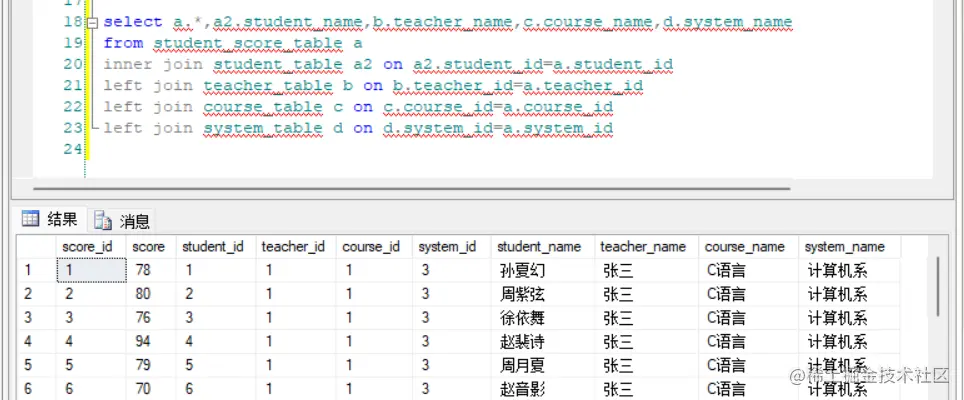
Task: Click the 张三 cell in 赵裴诗's row
Action: [x=646, y=342]
